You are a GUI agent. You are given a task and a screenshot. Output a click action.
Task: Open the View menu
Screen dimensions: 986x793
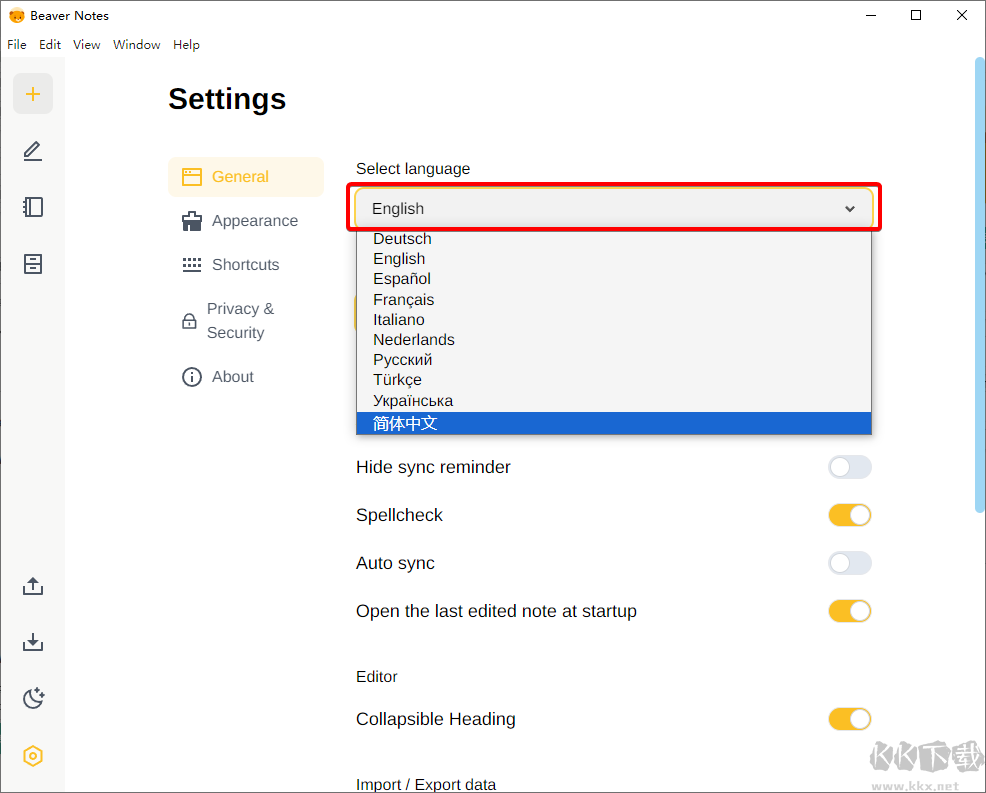point(87,45)
